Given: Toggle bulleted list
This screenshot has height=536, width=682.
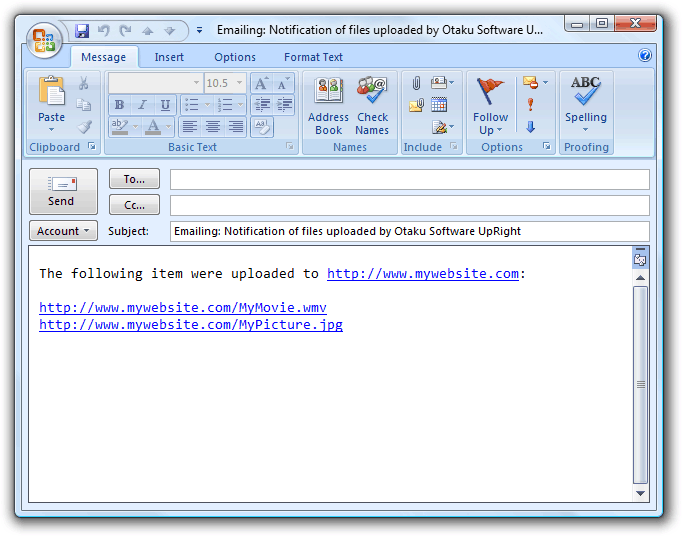Looking at the screenshot, I should pyautogui.click(x=191, y=105).
